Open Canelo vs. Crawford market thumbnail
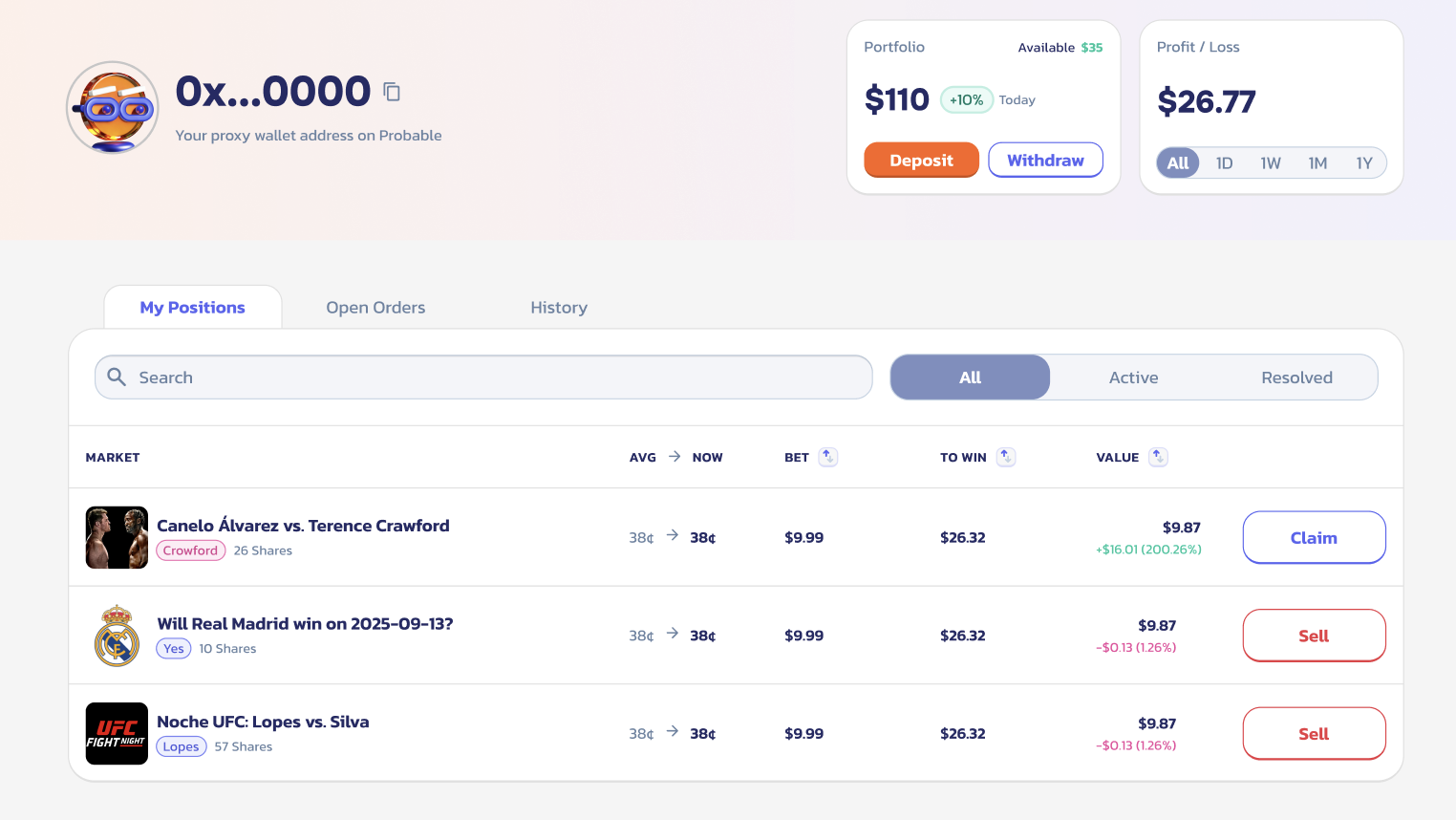Viewport: 1456px width, 820px height. [117, 538]
